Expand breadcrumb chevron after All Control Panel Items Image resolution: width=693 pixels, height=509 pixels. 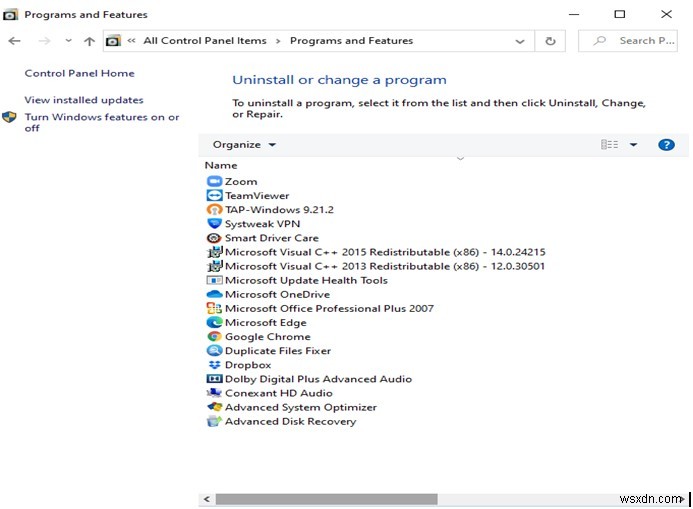(278, 41)
